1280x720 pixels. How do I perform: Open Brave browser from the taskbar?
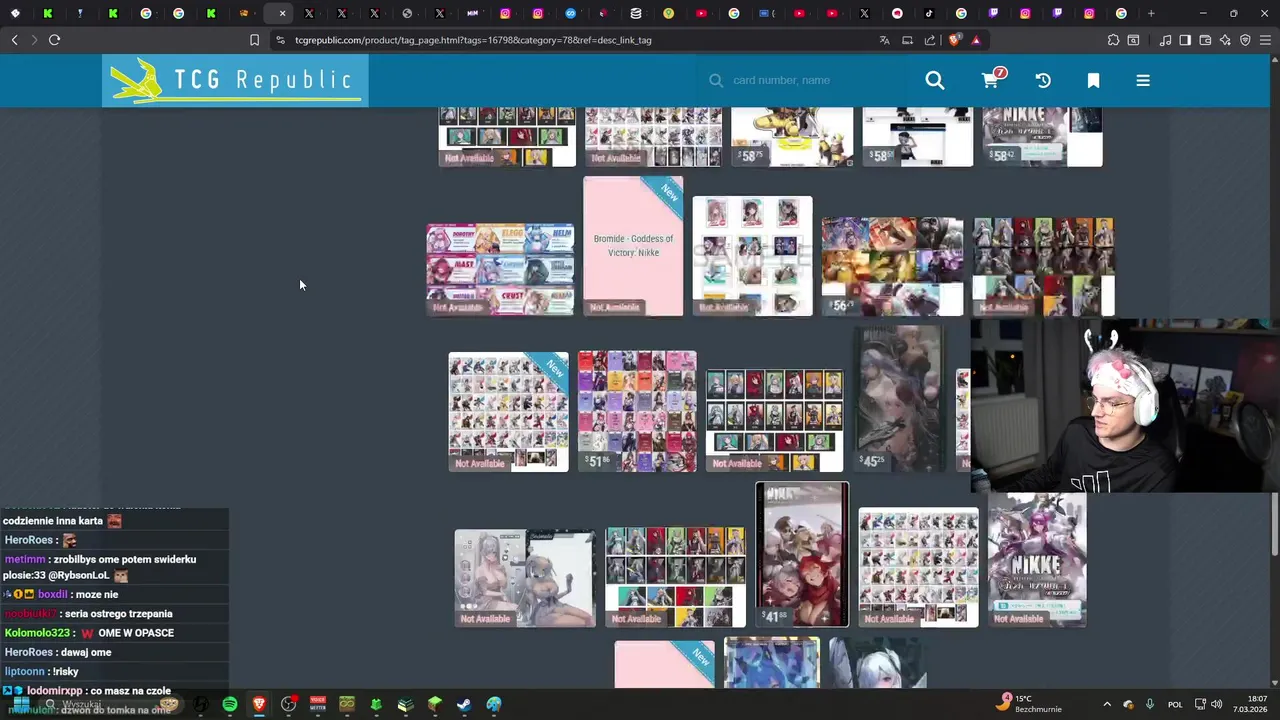coord(259,704)
